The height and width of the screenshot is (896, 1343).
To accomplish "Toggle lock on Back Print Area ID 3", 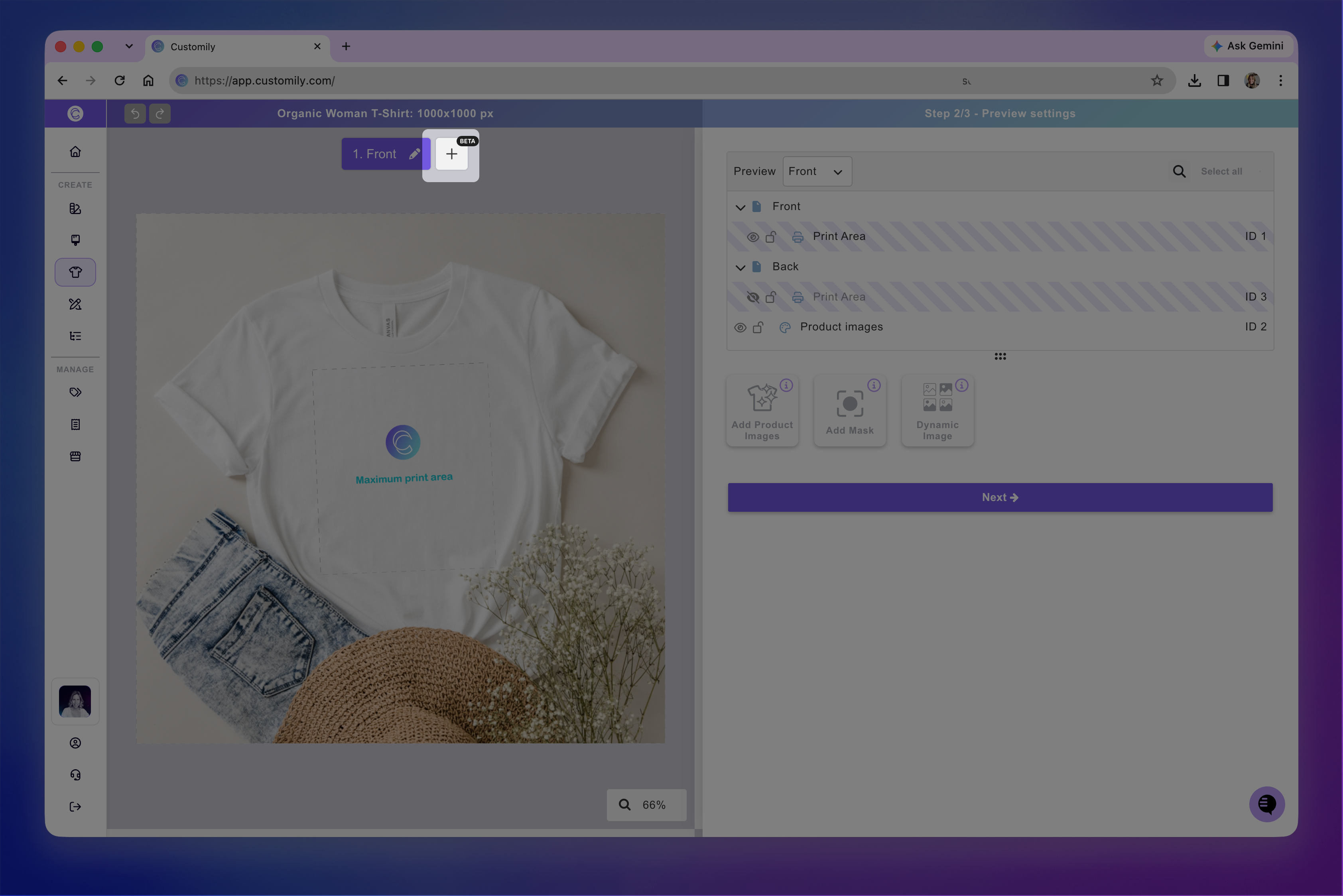I will (771, 297).
